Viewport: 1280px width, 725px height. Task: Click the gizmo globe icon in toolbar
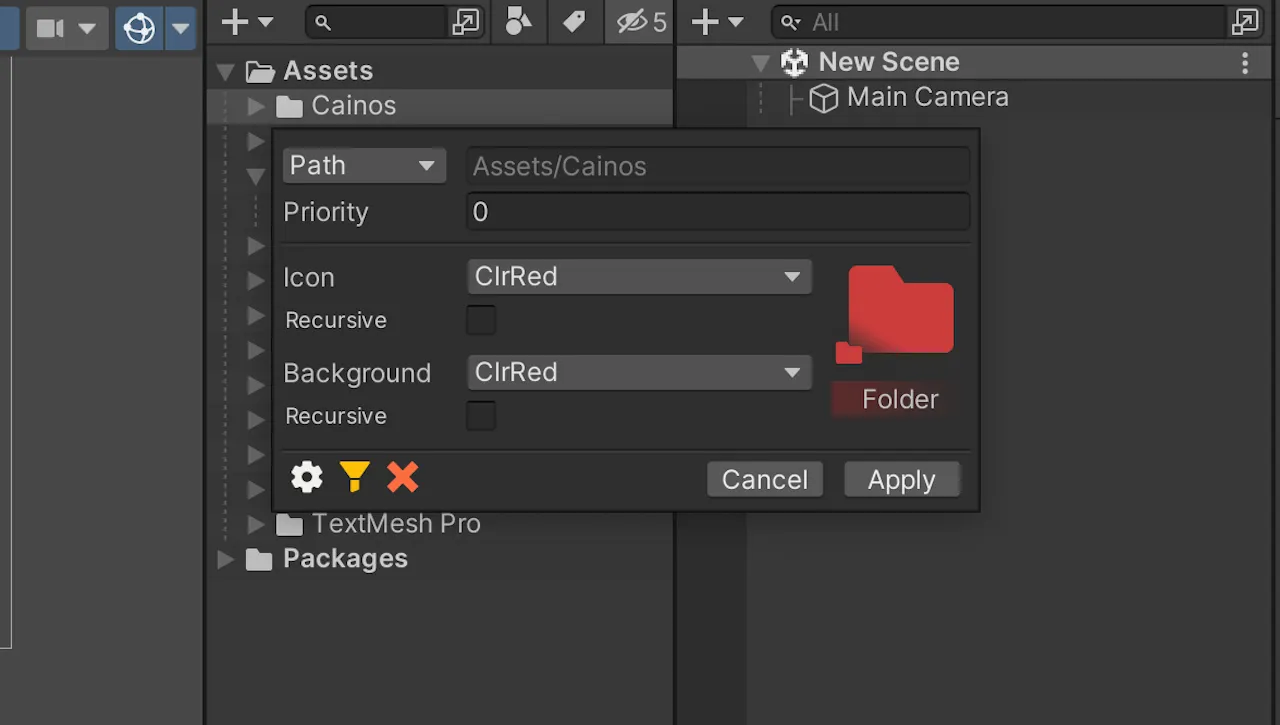(140, 28)
